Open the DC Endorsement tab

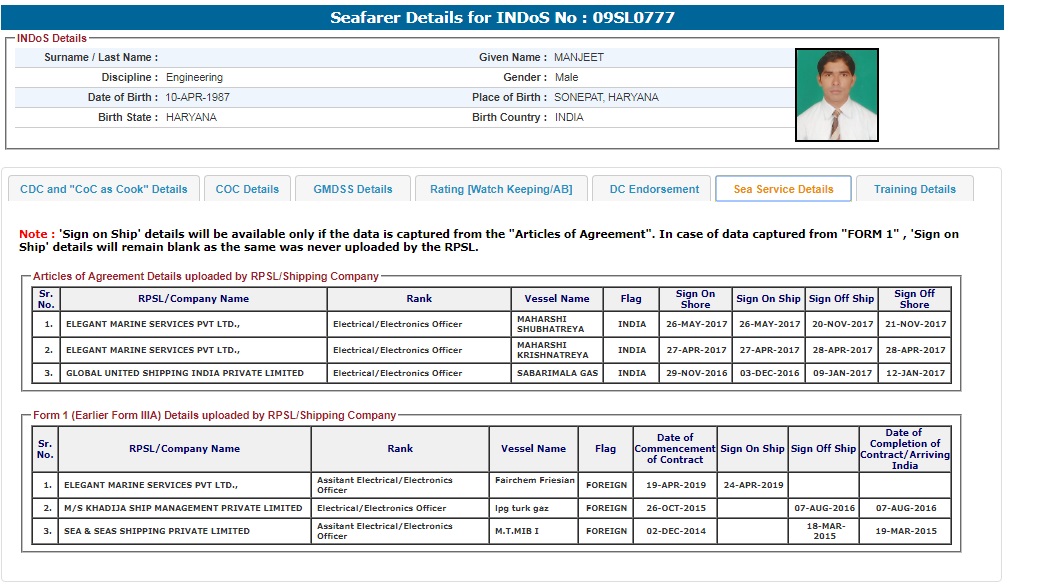pos(654,189)
